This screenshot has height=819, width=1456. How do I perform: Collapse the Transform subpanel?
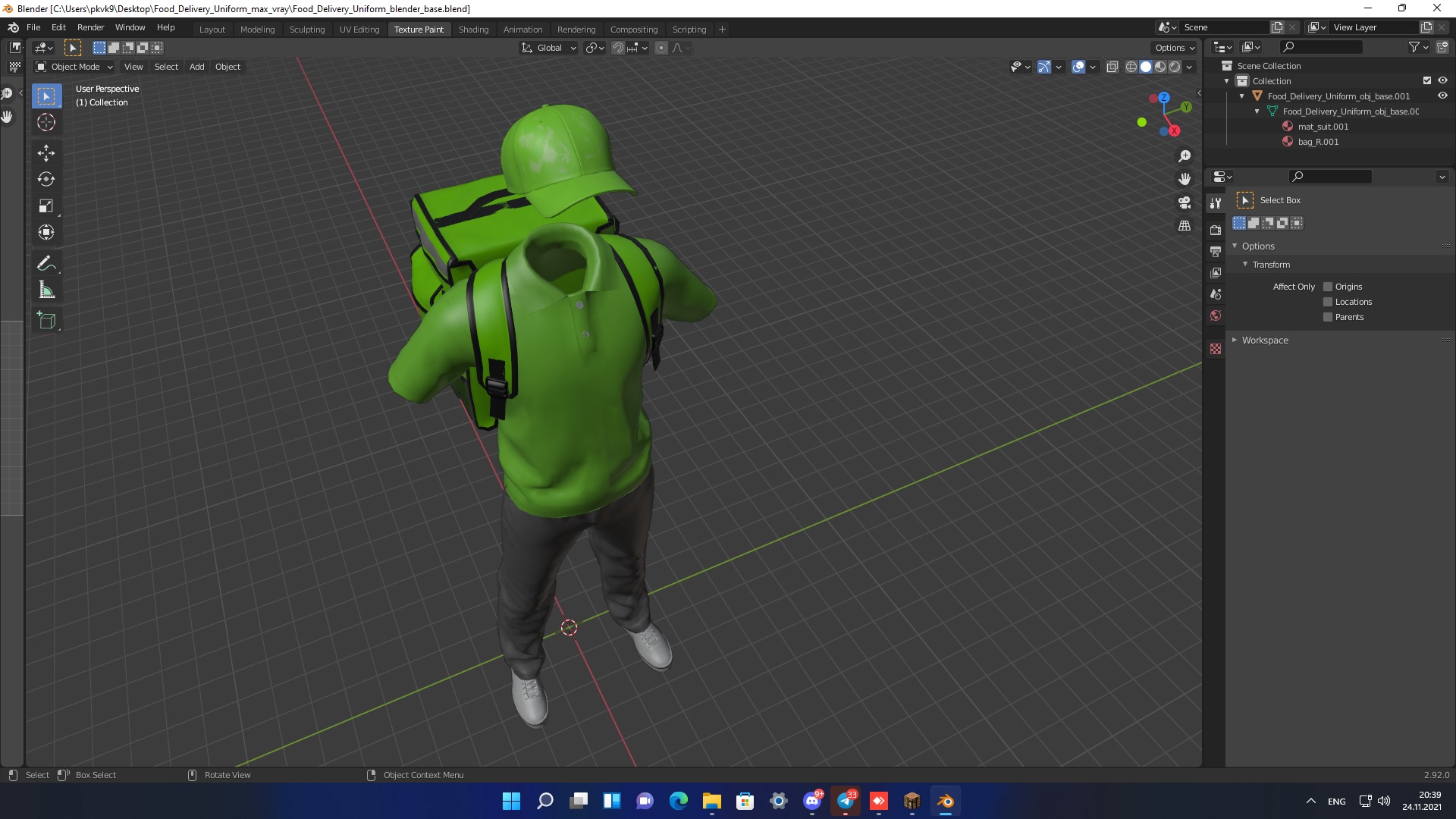coord(1245,265)
